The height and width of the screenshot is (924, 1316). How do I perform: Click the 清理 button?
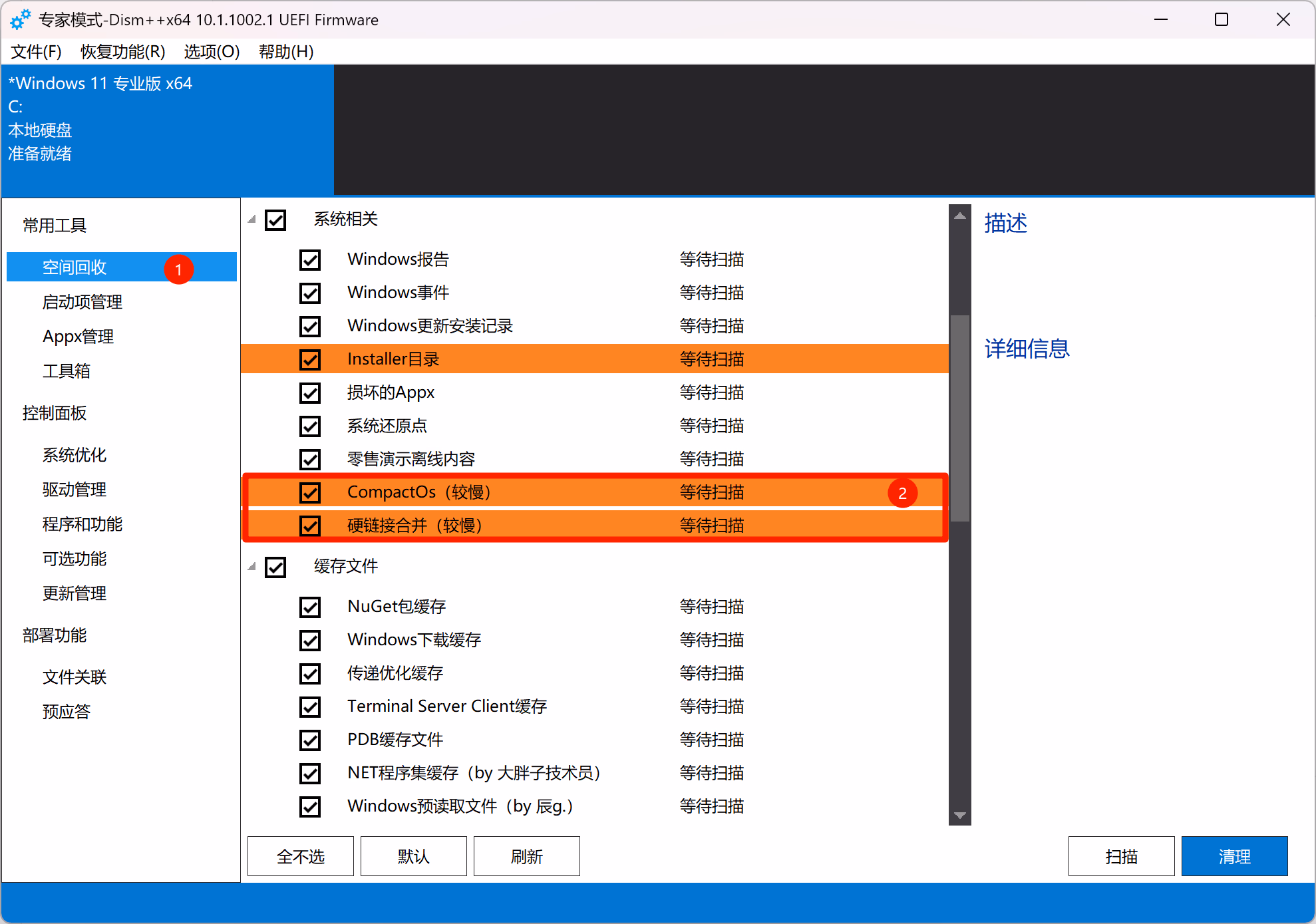click(1235, 856)
